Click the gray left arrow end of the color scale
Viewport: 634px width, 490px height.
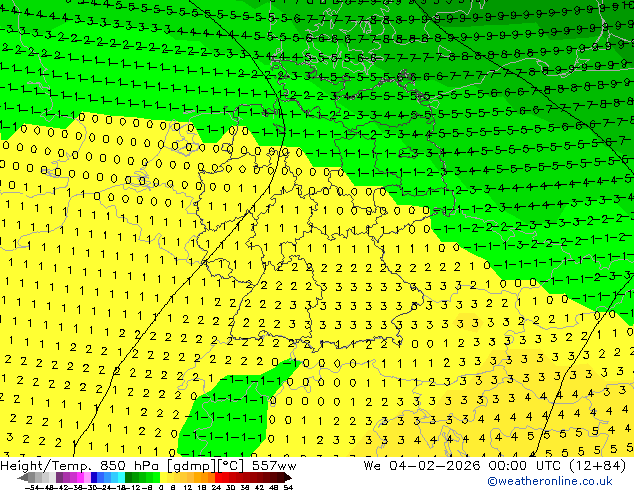(x=23, y=478)
